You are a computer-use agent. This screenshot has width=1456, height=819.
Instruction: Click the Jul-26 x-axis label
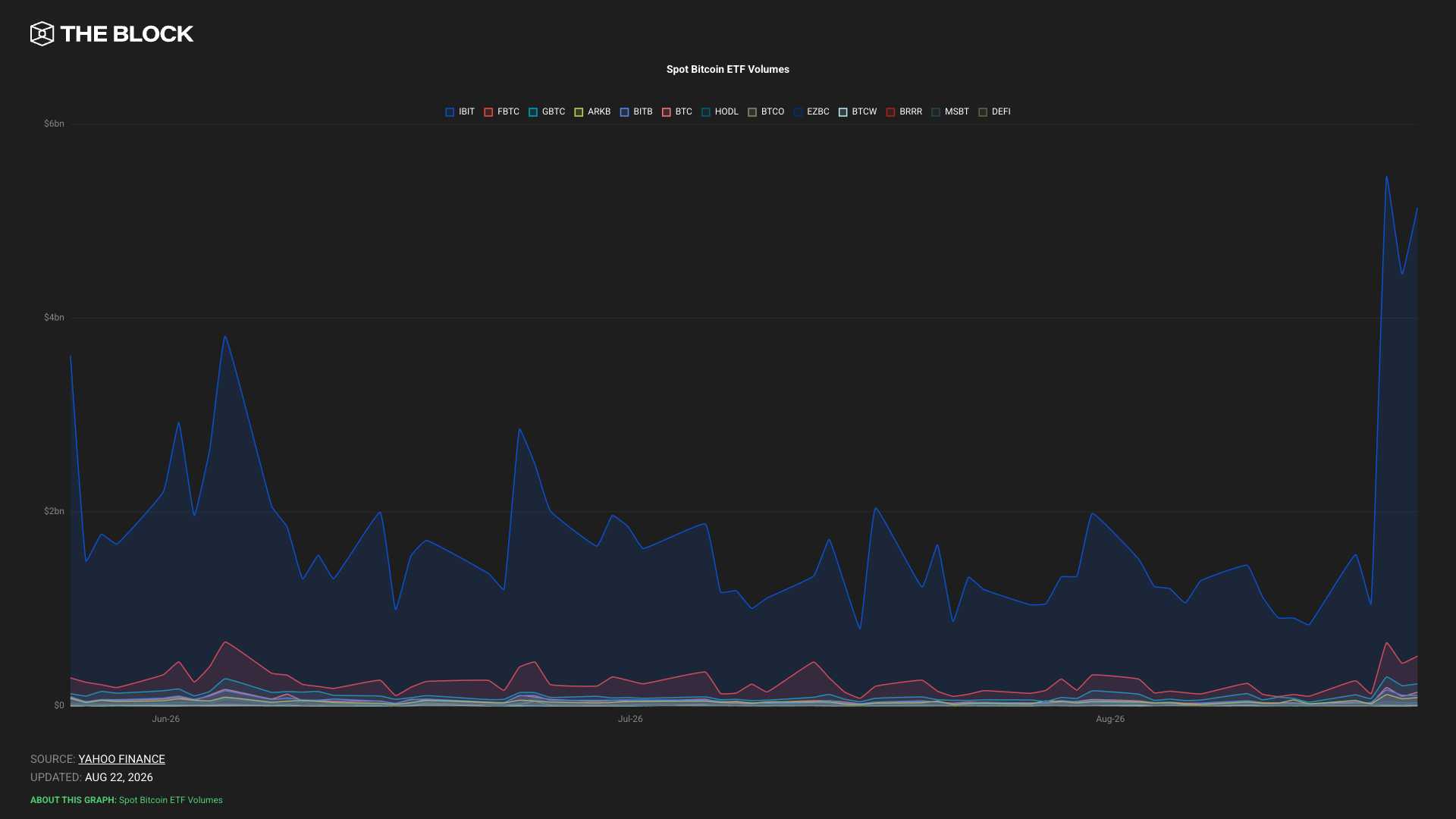(x=630, y=719)
